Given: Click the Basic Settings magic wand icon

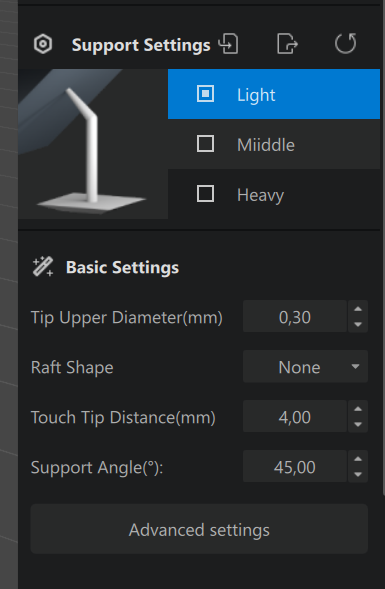Looking at the screenshot, I should coord(43,267).
